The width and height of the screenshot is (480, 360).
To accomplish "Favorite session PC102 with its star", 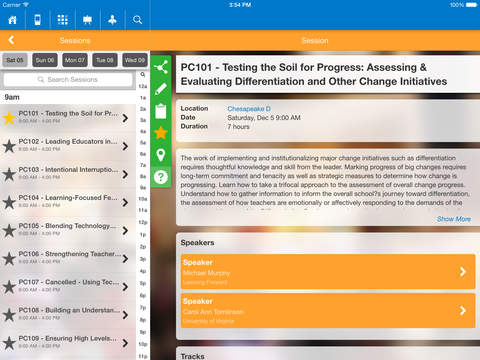I will pyautogui.click(x=9, y=146).
